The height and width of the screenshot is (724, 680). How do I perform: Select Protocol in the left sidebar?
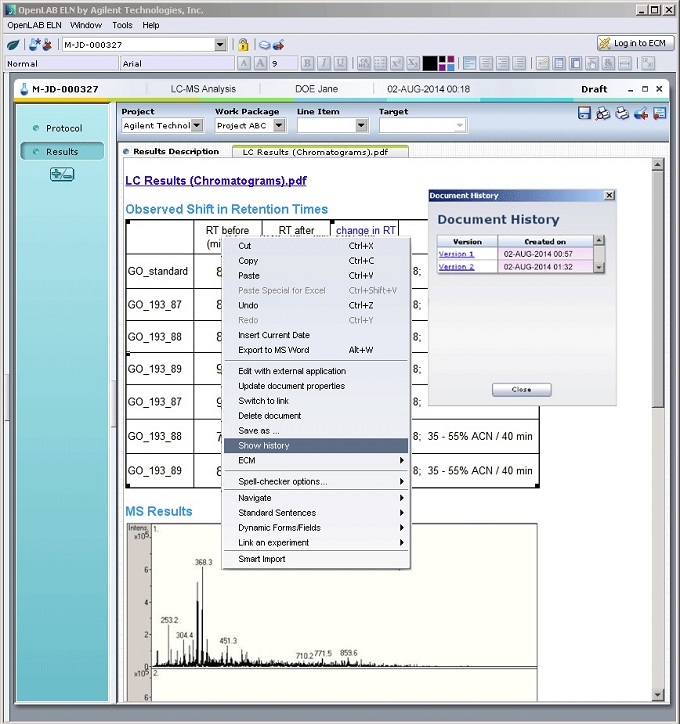coord(64,129)
